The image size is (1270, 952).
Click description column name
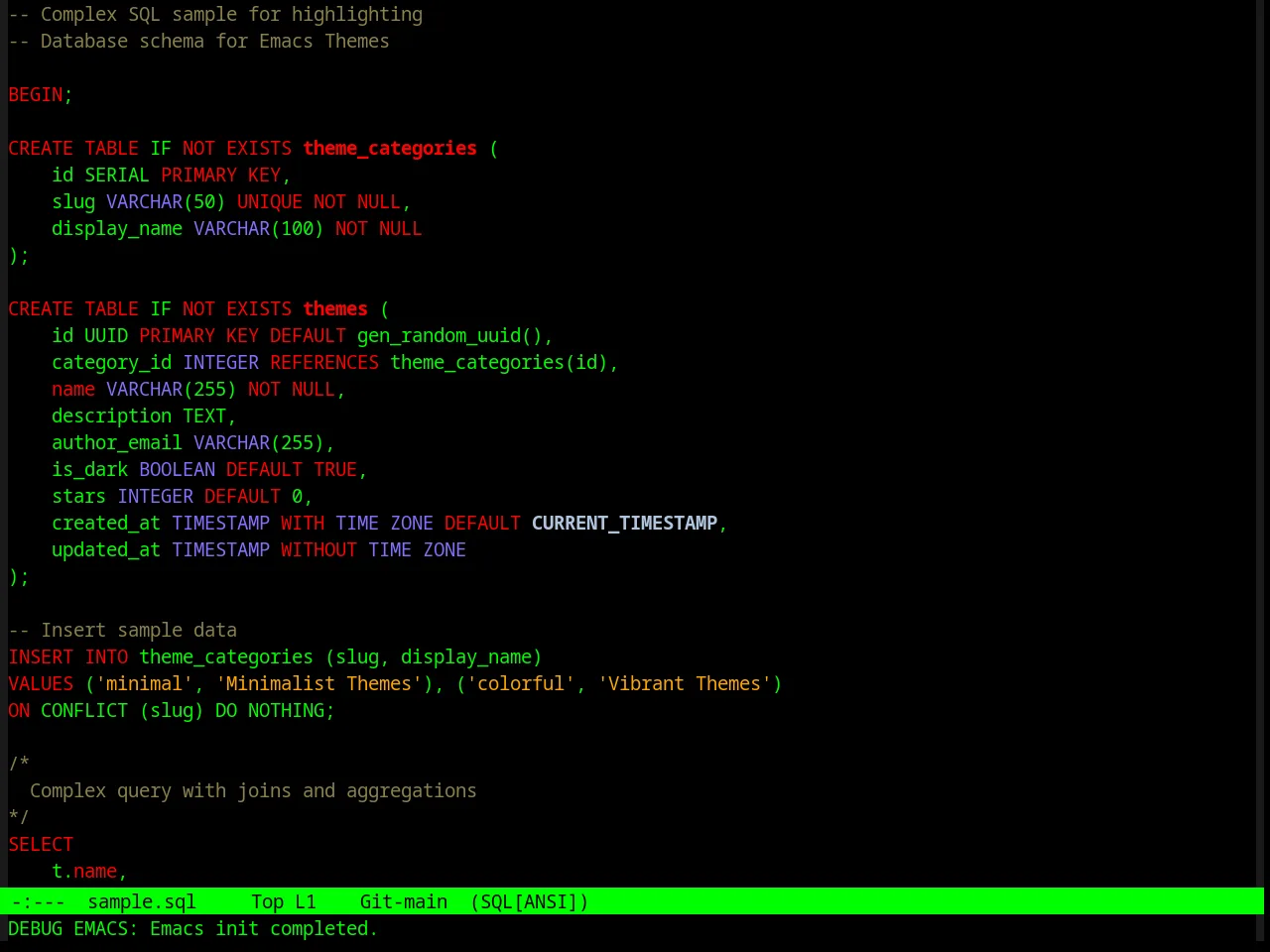point(112,416)
